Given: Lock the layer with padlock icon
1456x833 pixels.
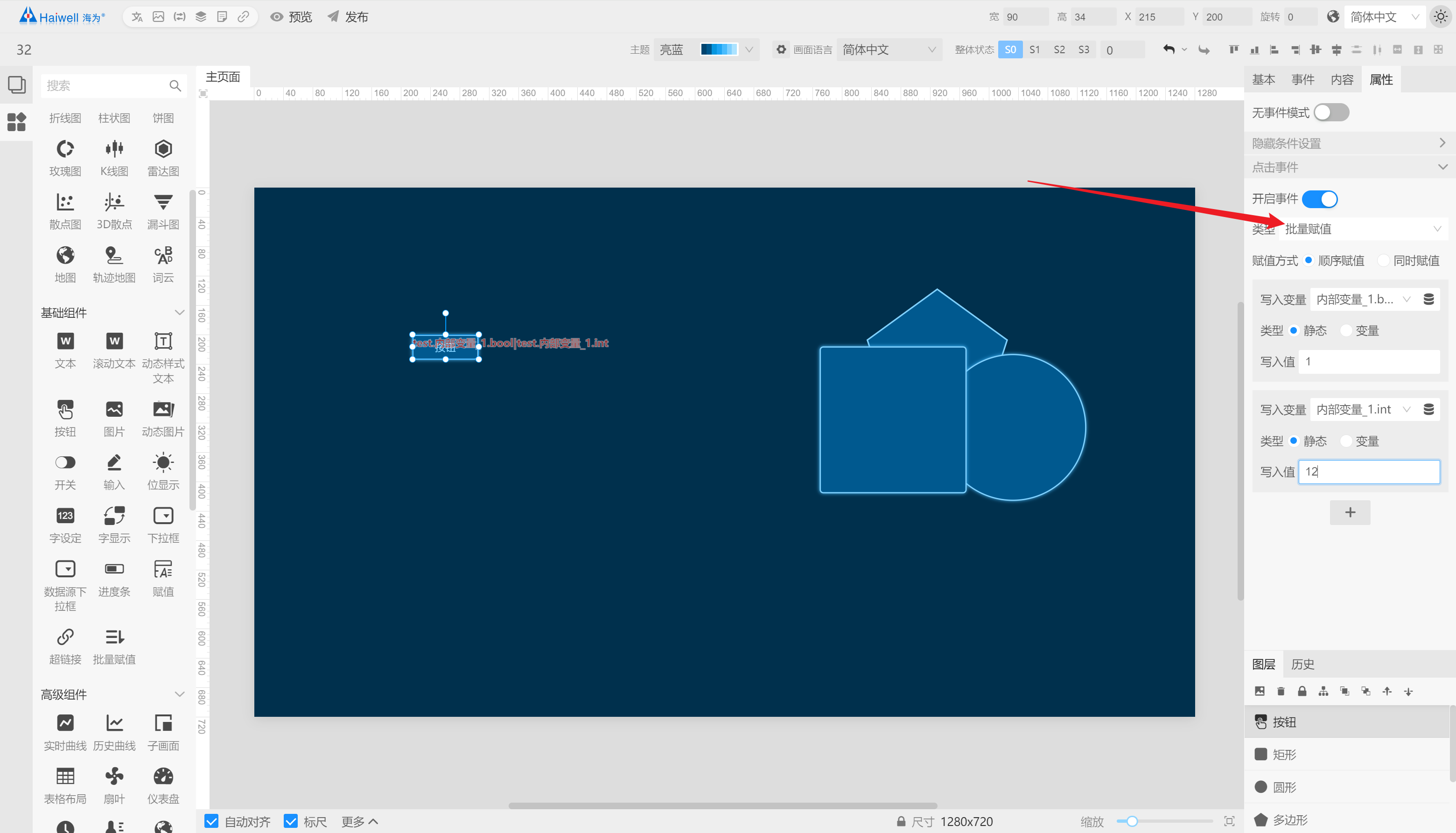Looking at the screenshot, I should tap(1302, 691).
